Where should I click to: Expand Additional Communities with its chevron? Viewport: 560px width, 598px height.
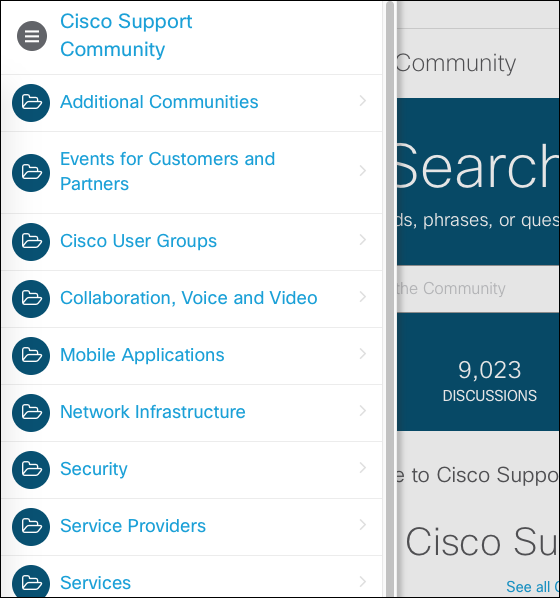click(363, 101)
